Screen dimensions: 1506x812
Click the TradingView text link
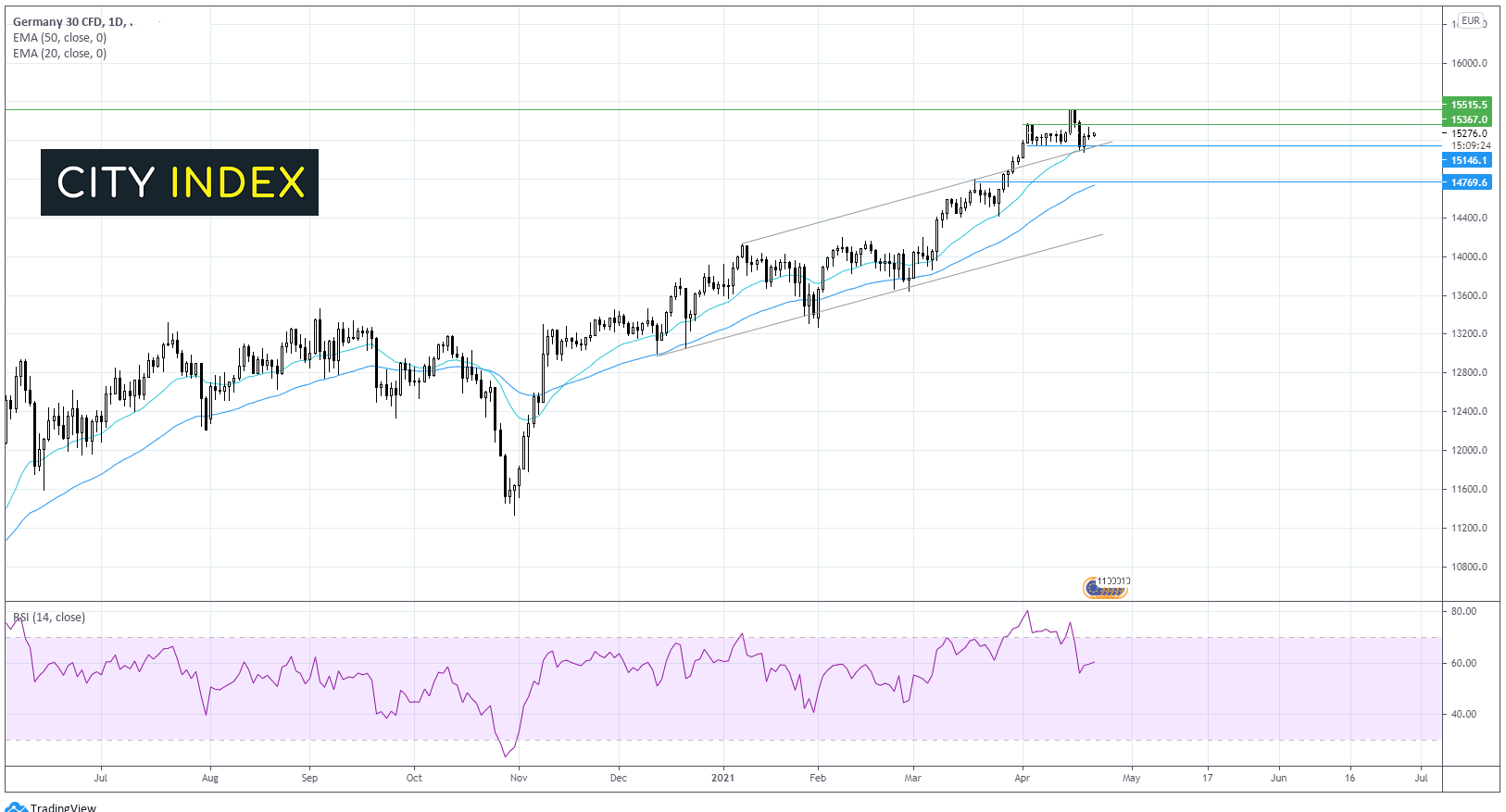pos(63,807)
